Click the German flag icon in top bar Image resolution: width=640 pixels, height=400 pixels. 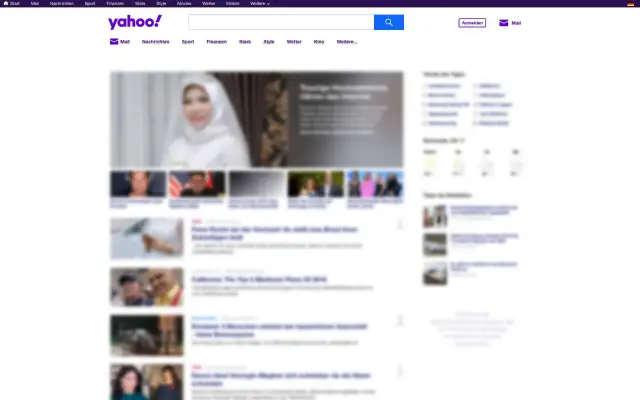pyautogui.click(x=630, y=4)
